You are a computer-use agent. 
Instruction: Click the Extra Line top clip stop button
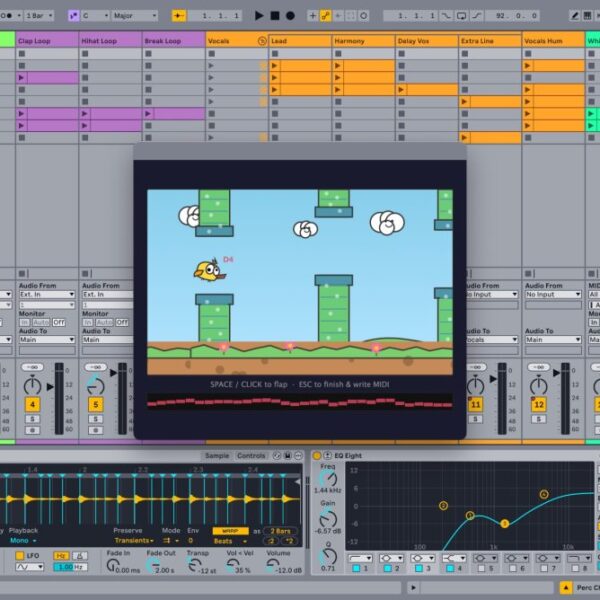pos(465,54)
